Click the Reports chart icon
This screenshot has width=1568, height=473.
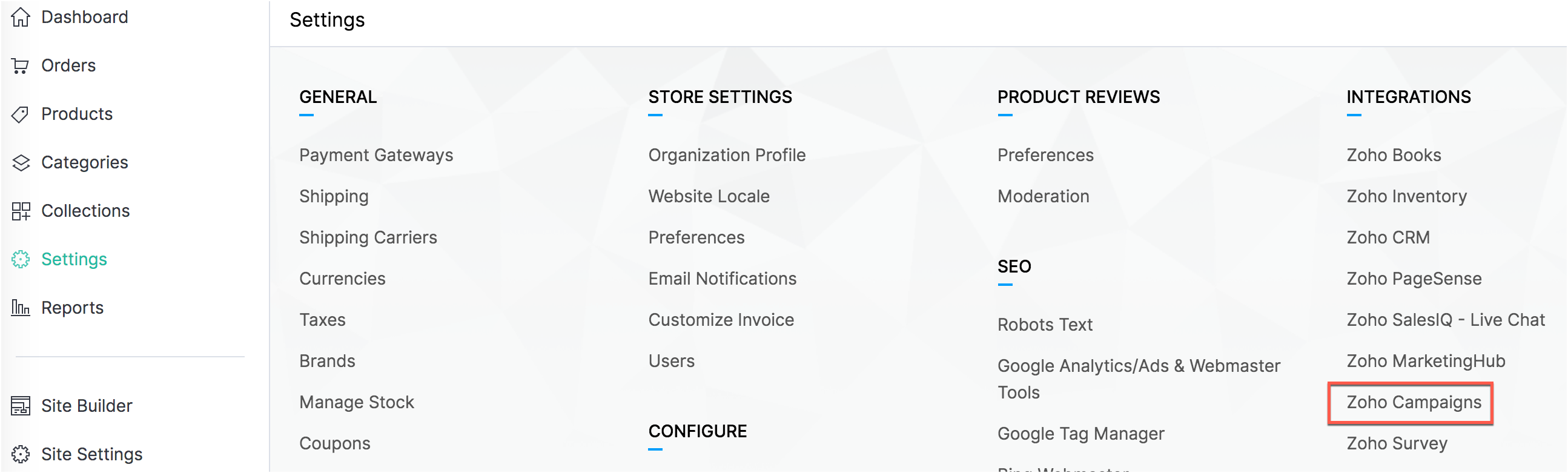21,308
